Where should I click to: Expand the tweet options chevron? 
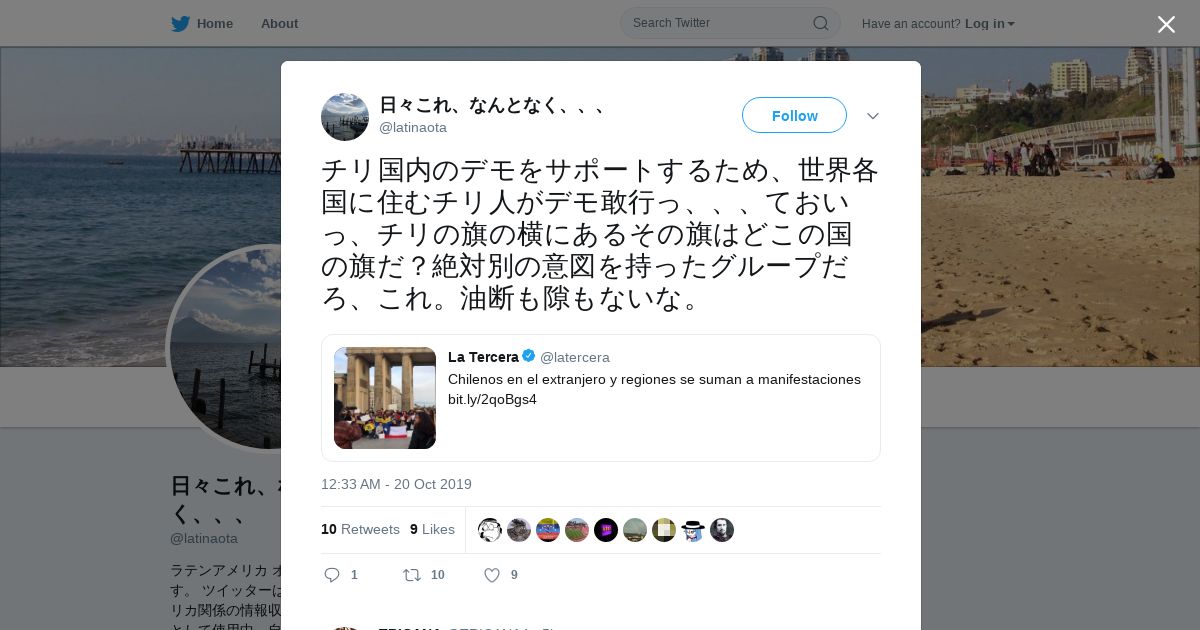click(873, 116)
